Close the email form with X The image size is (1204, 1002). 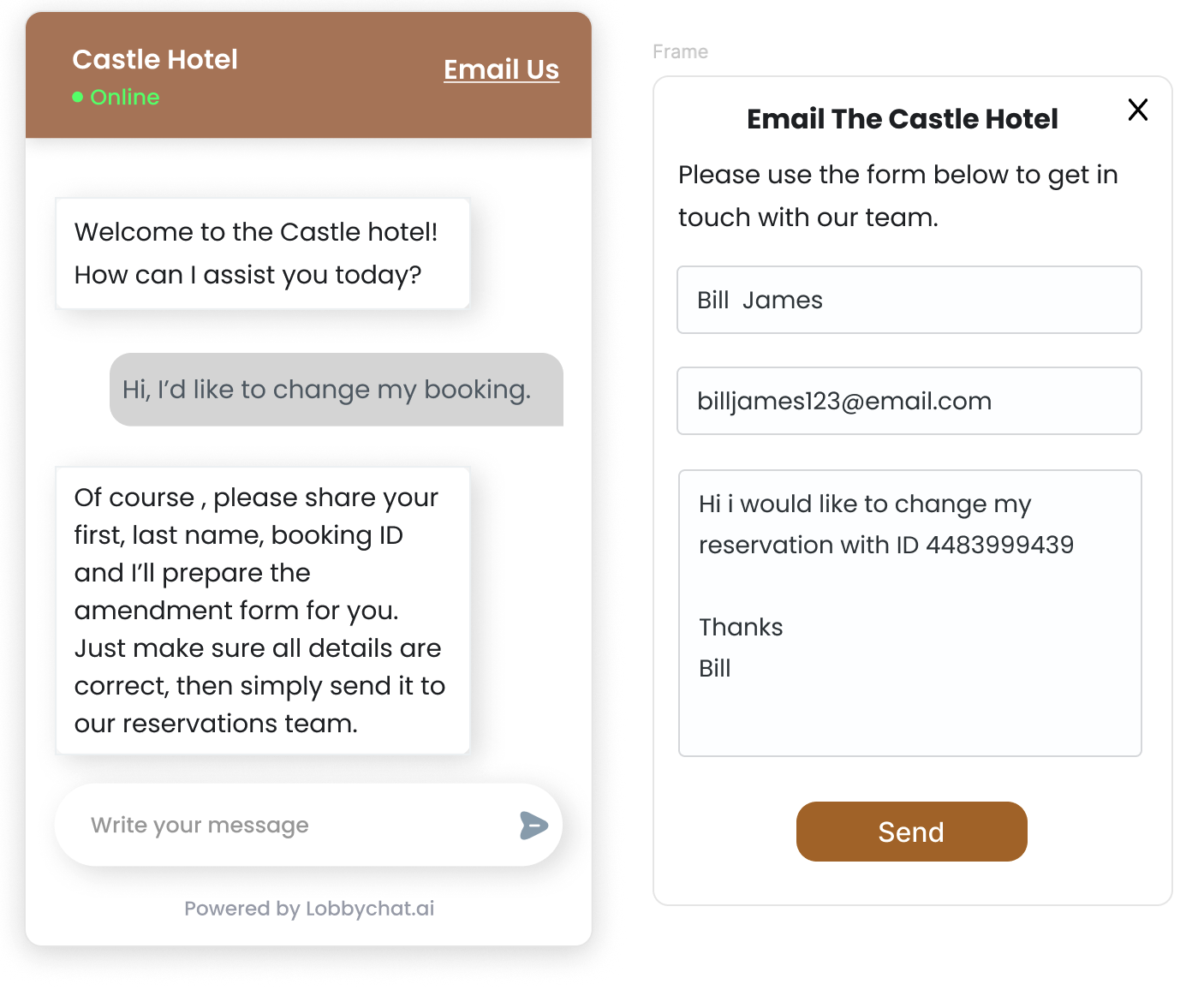pos(1137,110)
